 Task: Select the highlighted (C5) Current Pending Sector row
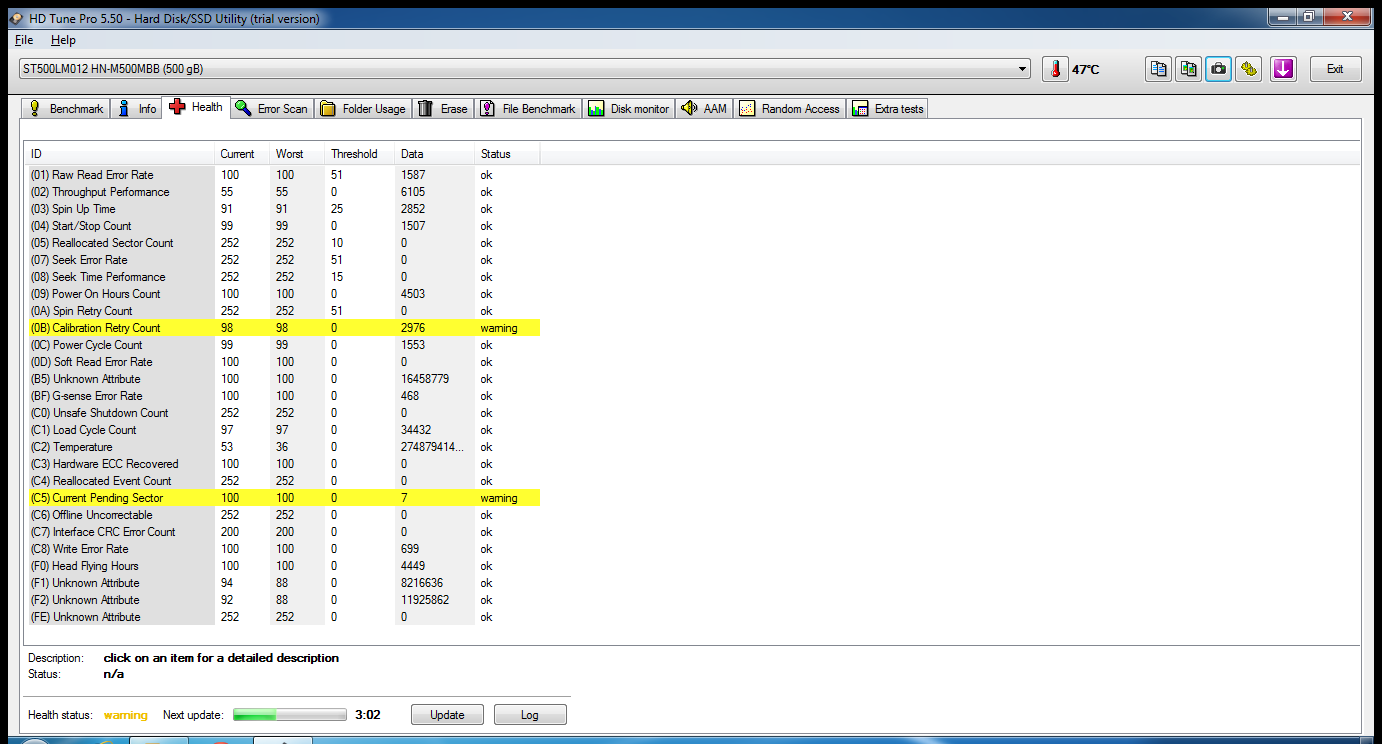tap(283, 498)
